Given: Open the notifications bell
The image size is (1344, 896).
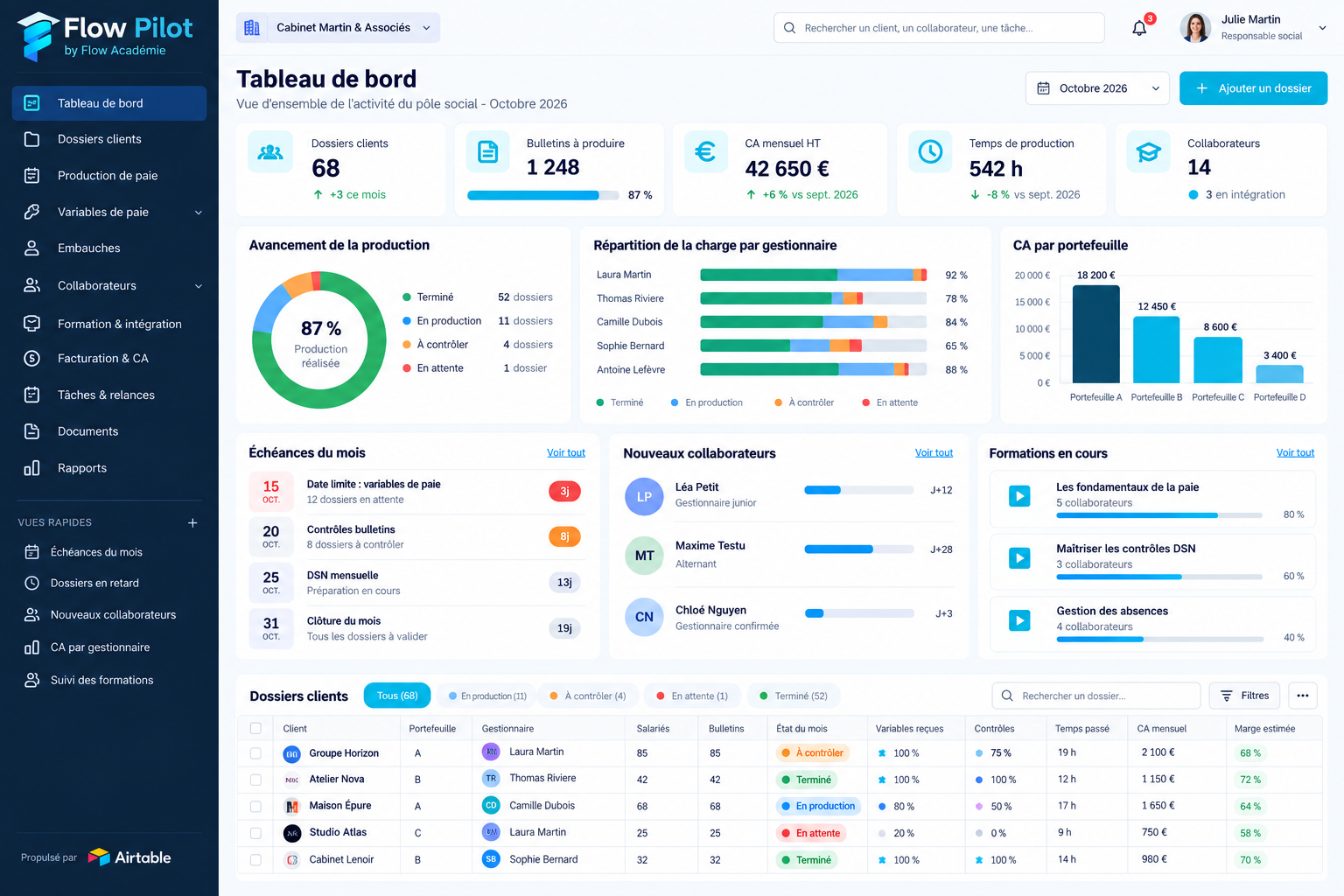Looking at the screenshot, I should [1139, 28].
